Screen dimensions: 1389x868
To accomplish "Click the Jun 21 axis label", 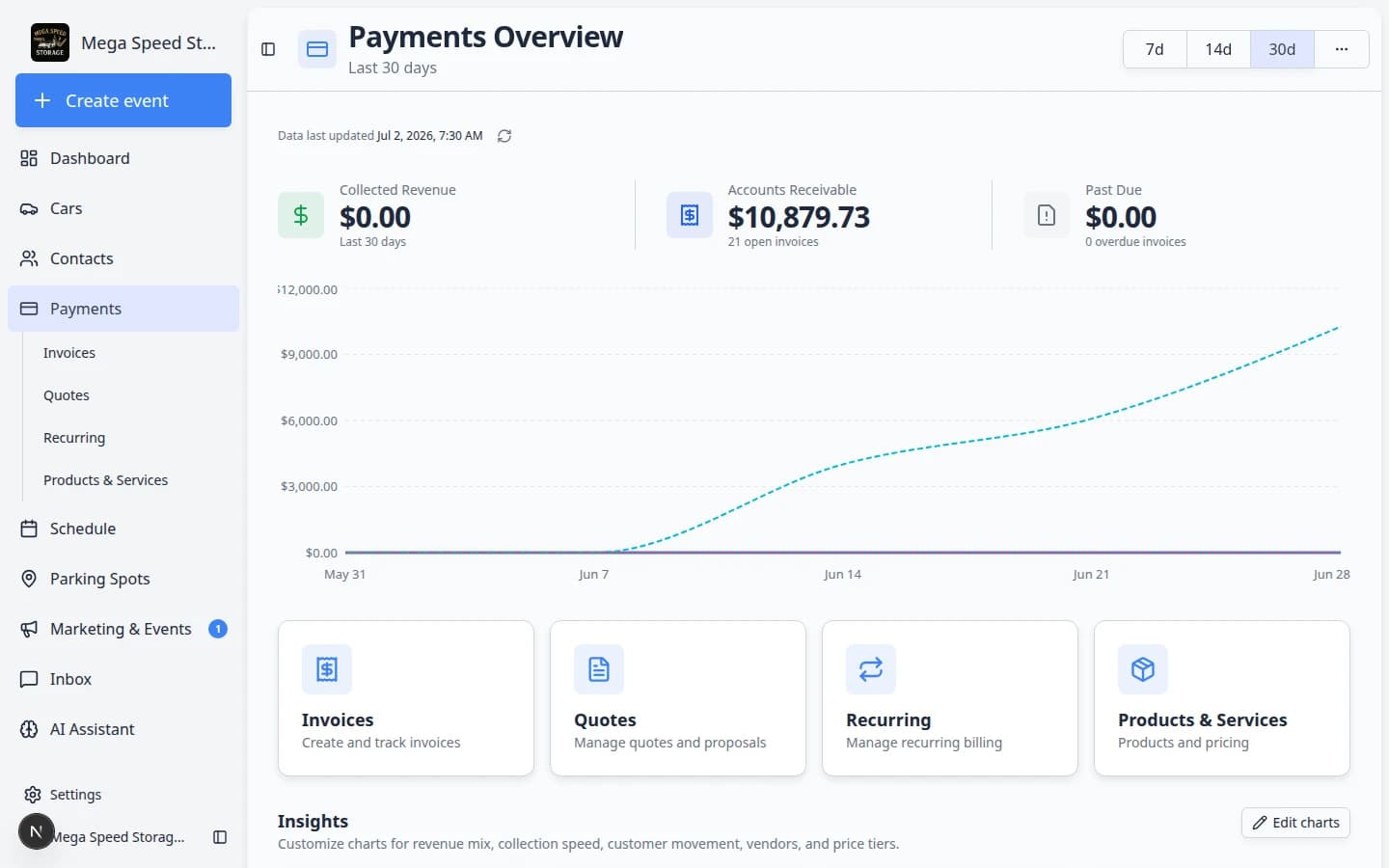I will pyautogui.click(x=1091, y=574).
